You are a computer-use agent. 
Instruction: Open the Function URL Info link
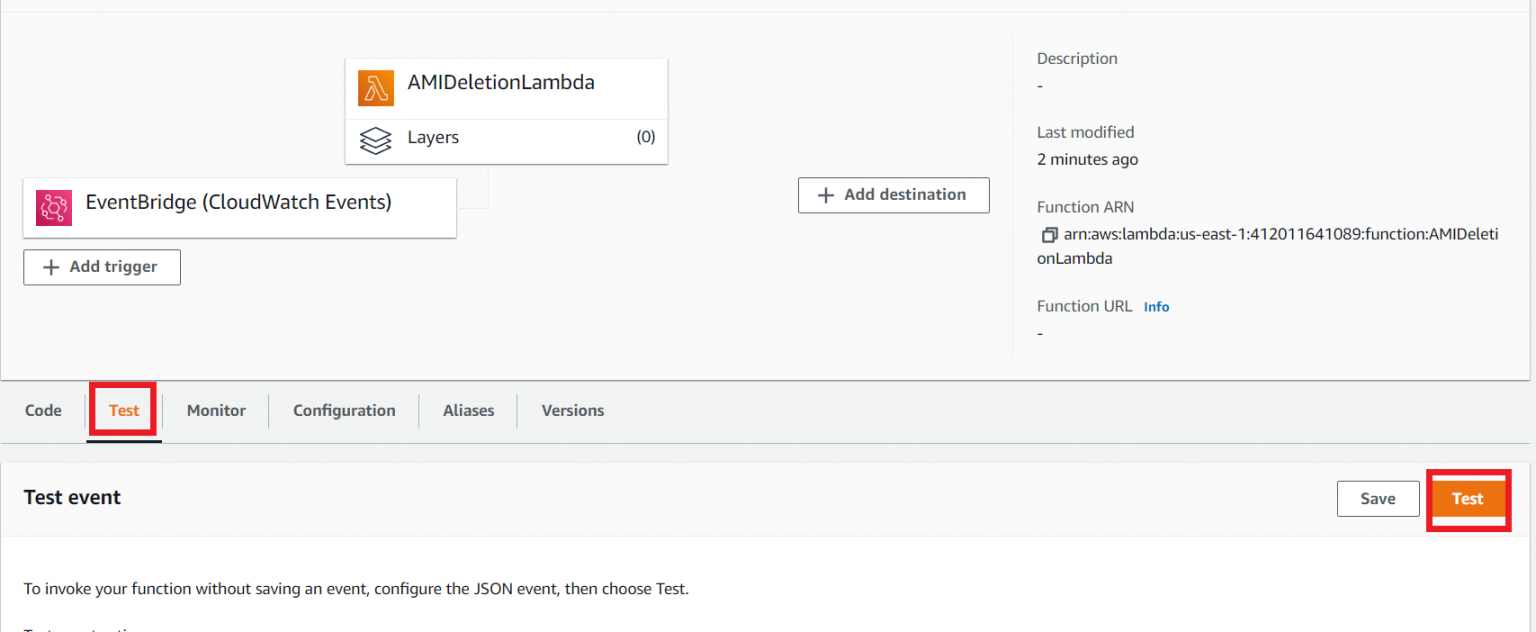pyautogui.click(x=1156, y=306)
